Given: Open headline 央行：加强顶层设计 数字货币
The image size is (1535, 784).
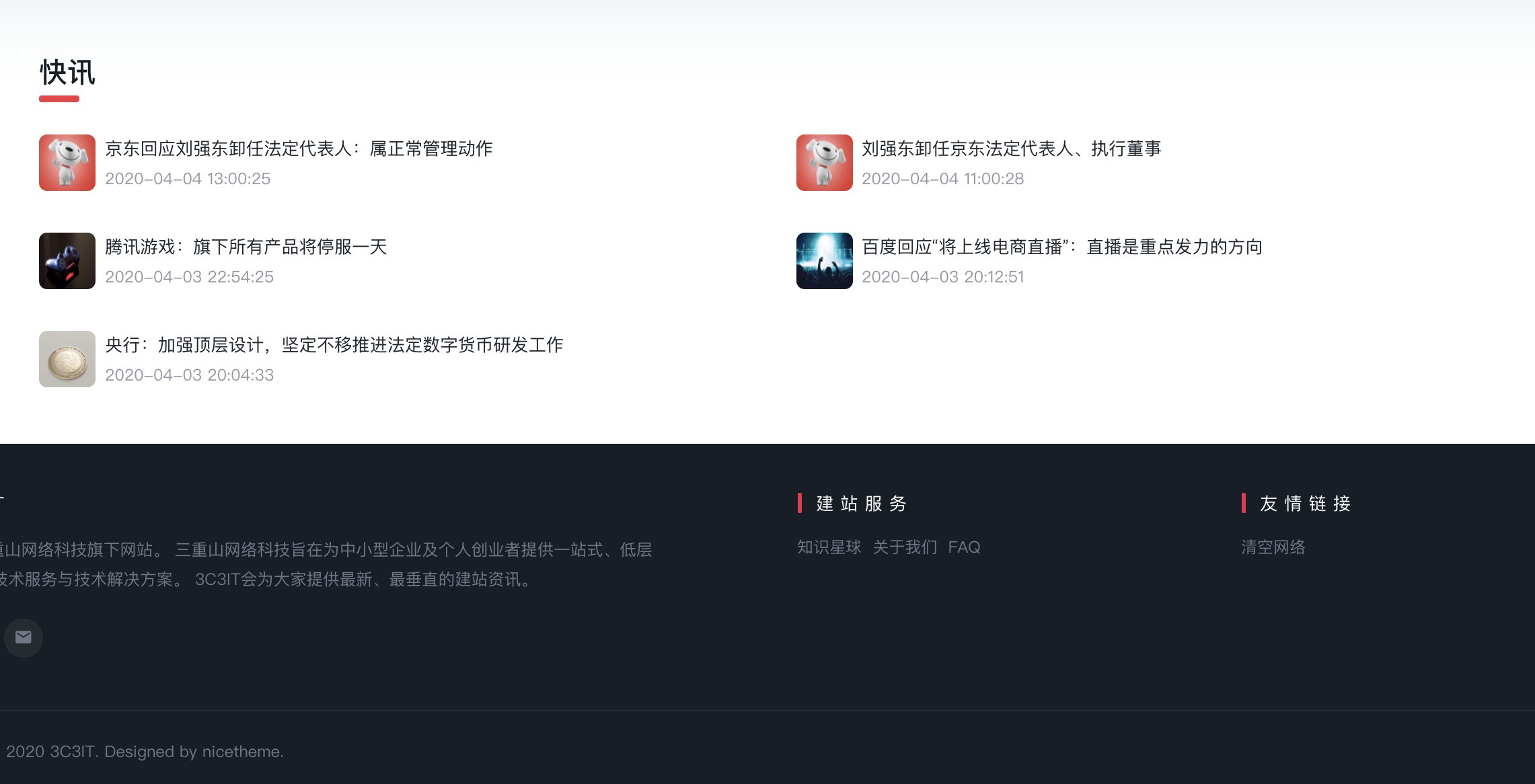Looking at the screenshot, I should 334,345.
